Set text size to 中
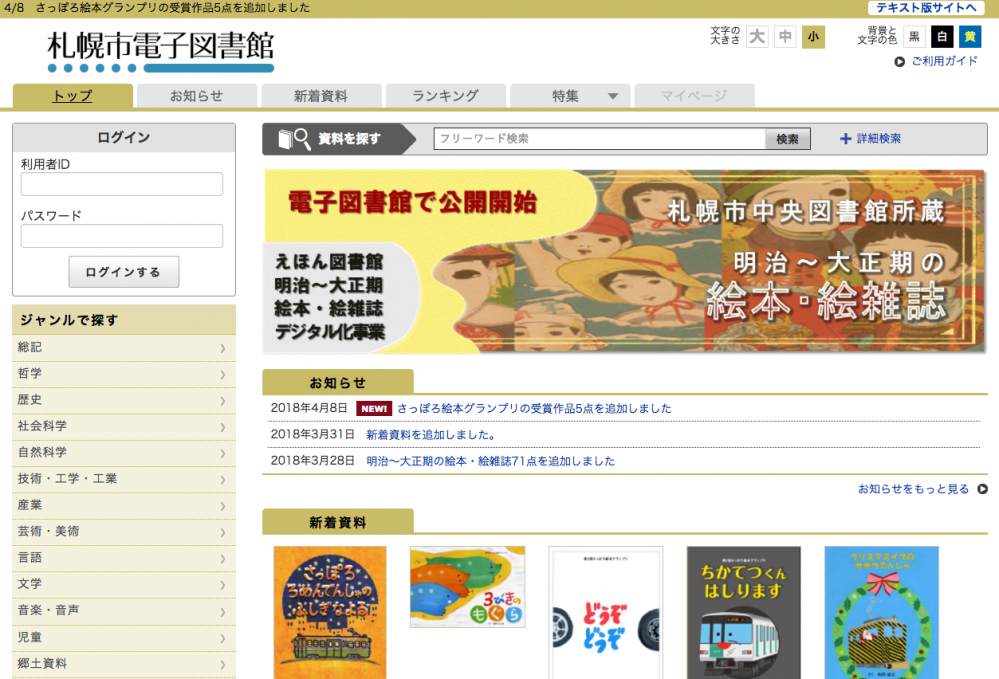Screen dimensions: 999x679 [x=785, y=37]
